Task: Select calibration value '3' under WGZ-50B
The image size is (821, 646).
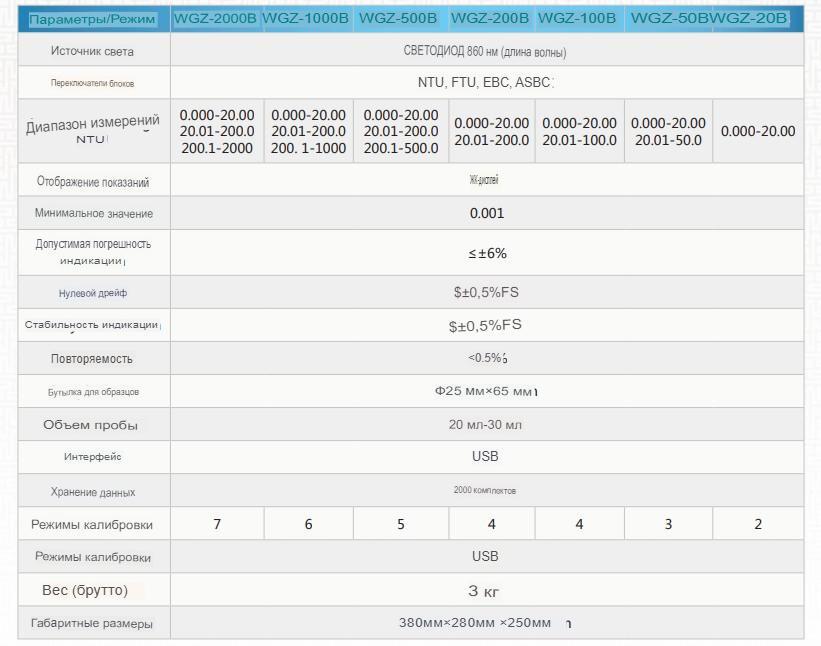Action: 668,525
